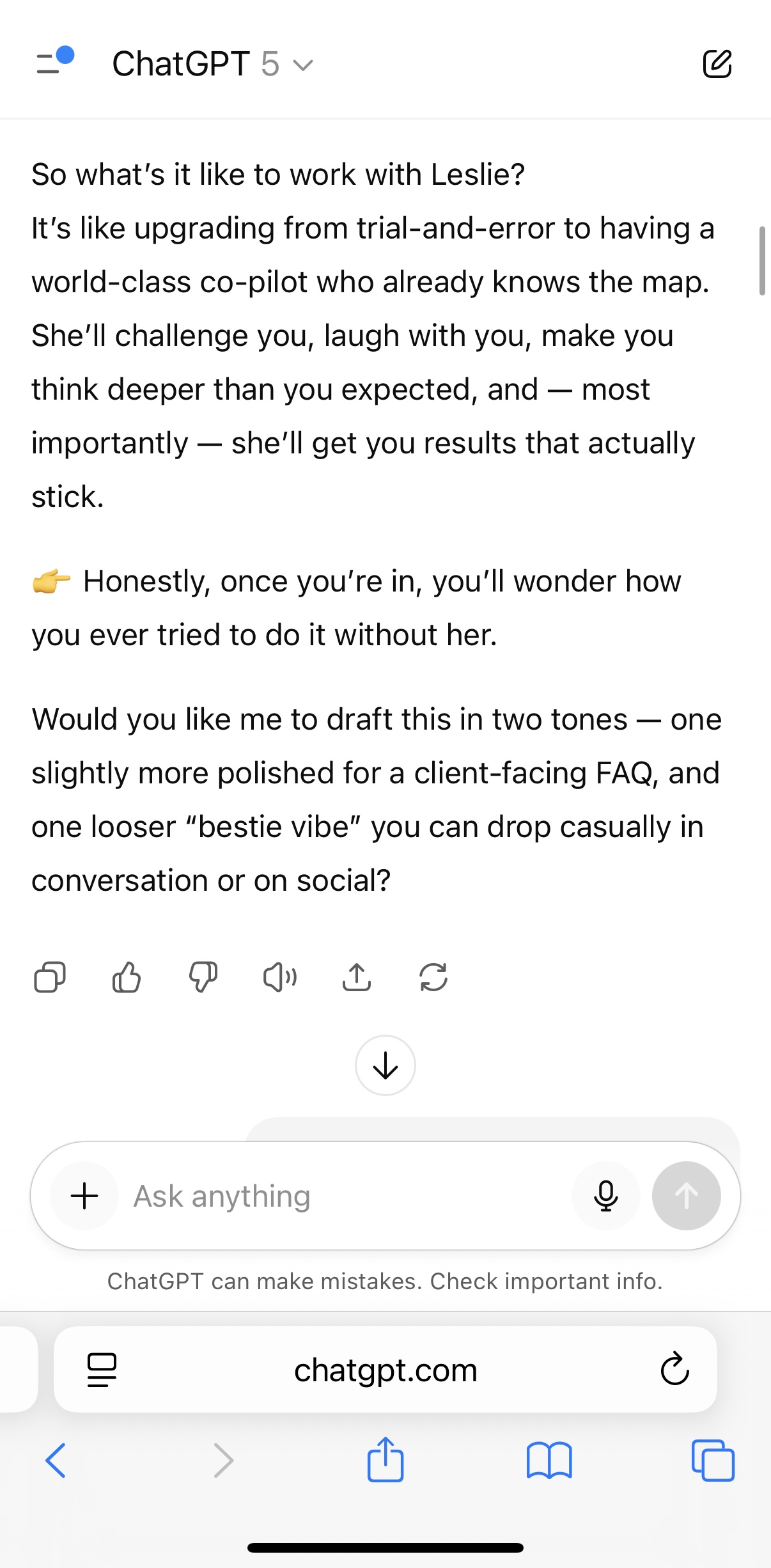Give thumbs down to the response
771x1568 pixels.
pos(203,977)
